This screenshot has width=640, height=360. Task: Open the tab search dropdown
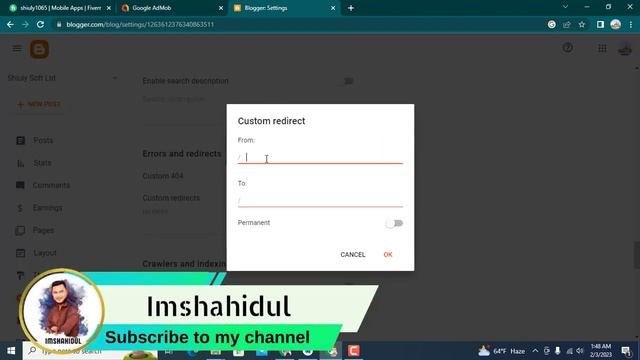[x=565, y=7]
